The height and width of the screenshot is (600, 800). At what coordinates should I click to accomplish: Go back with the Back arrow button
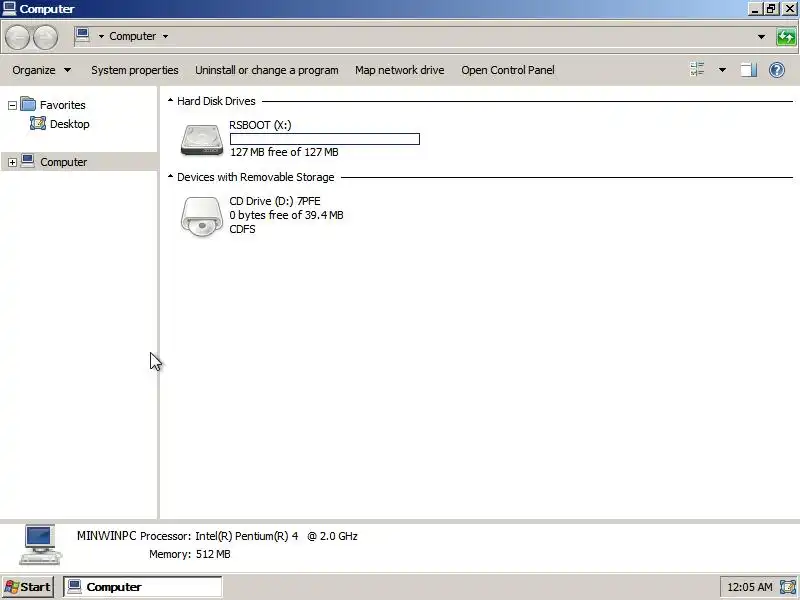[x=17, y=37]
